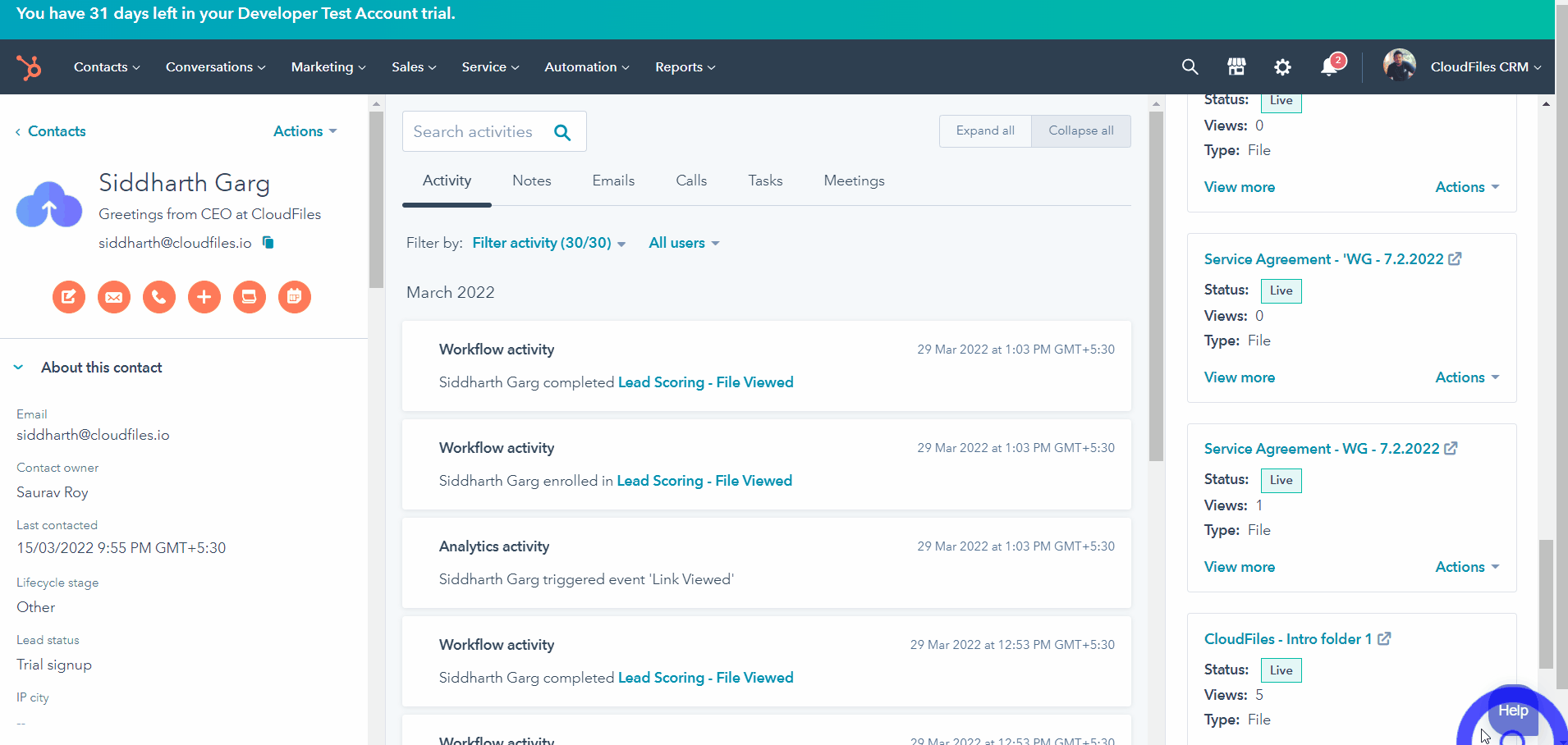Click Collapse all button
Image resolution: width=1568 pixels, height=745 pixels.
point(1081,131)
